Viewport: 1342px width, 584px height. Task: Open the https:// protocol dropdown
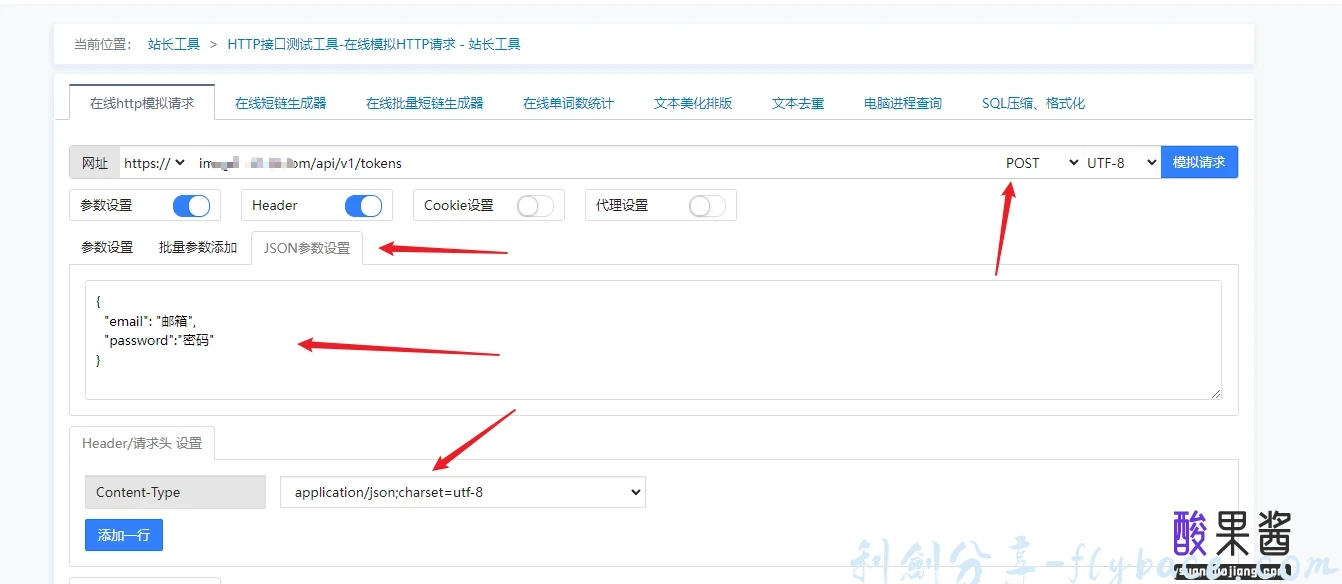[x=155, y=162]
